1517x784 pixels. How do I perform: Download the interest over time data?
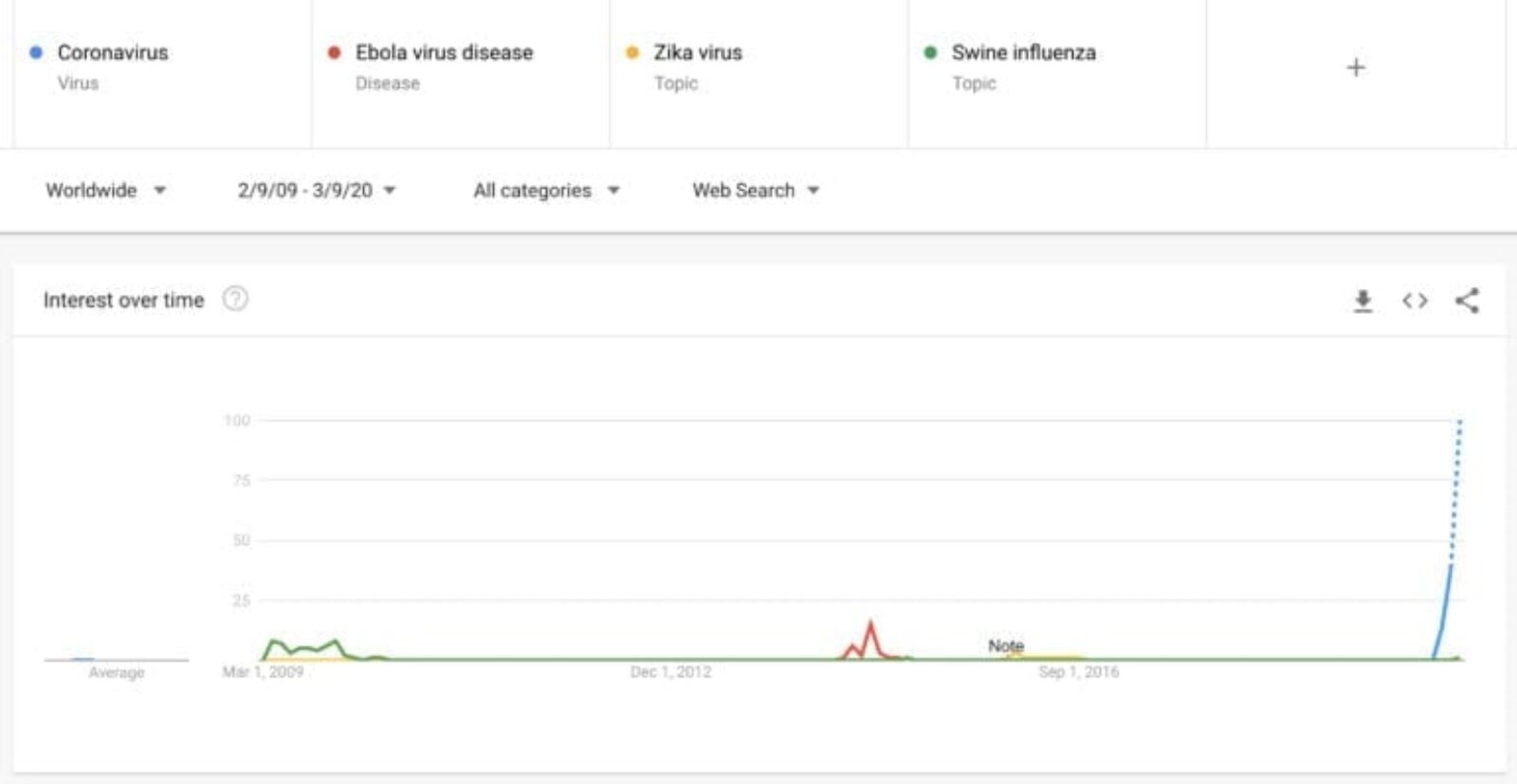point(1362,301)
